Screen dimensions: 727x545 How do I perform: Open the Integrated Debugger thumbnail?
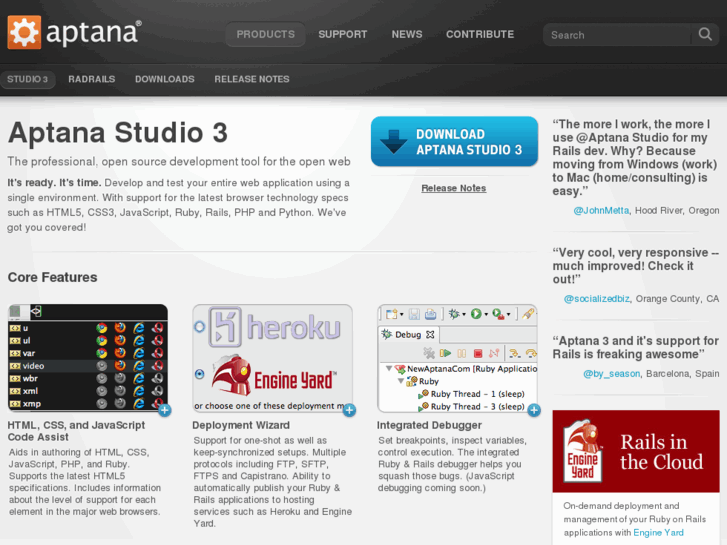click(457, 358)
